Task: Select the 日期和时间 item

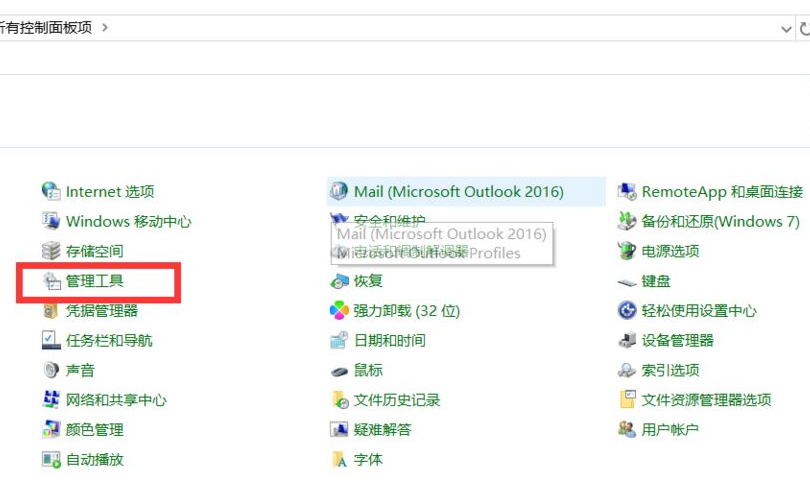Action: [389, 341]
